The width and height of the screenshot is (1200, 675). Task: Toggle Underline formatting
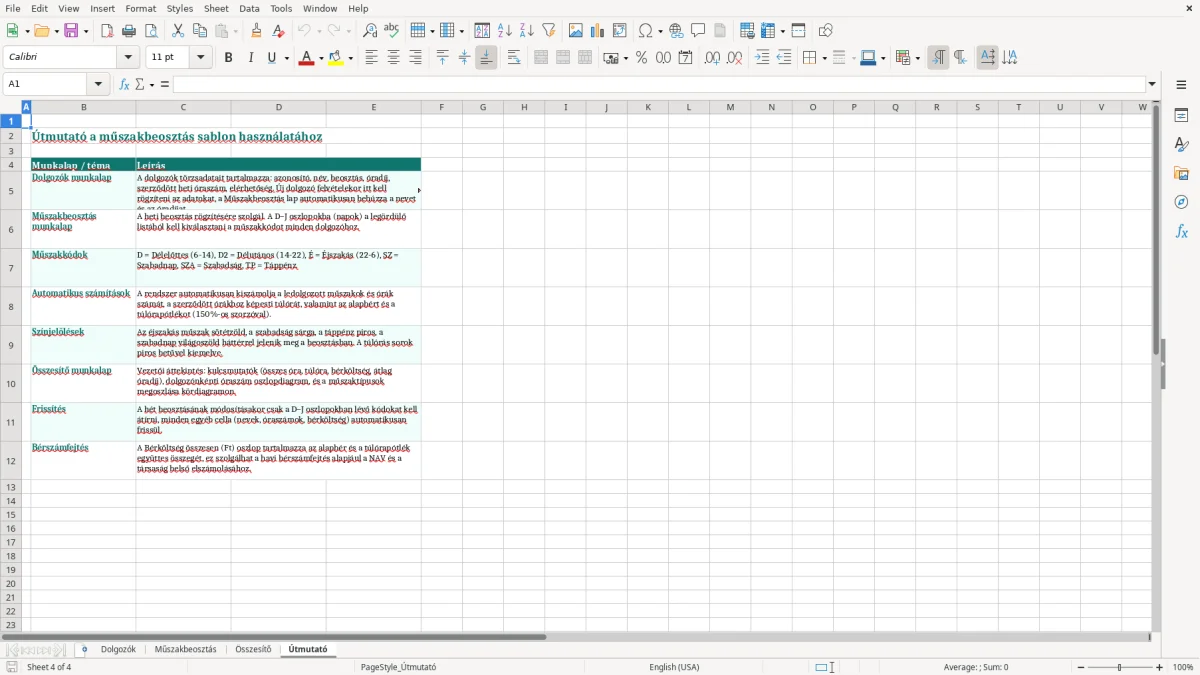click(x=271, y=58)
